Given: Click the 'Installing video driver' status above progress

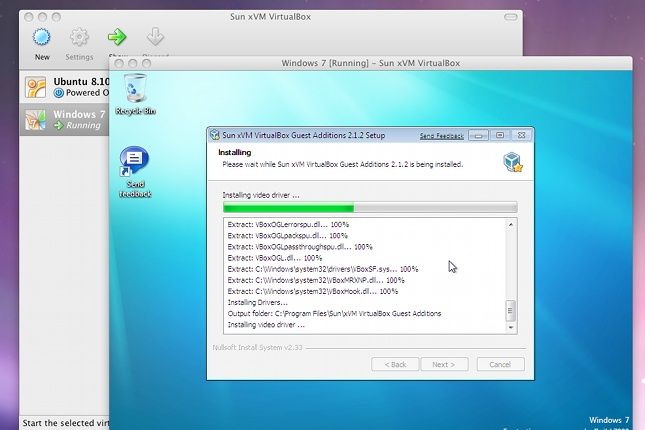Looking at the screenshot, I should (x=261, y=195).
